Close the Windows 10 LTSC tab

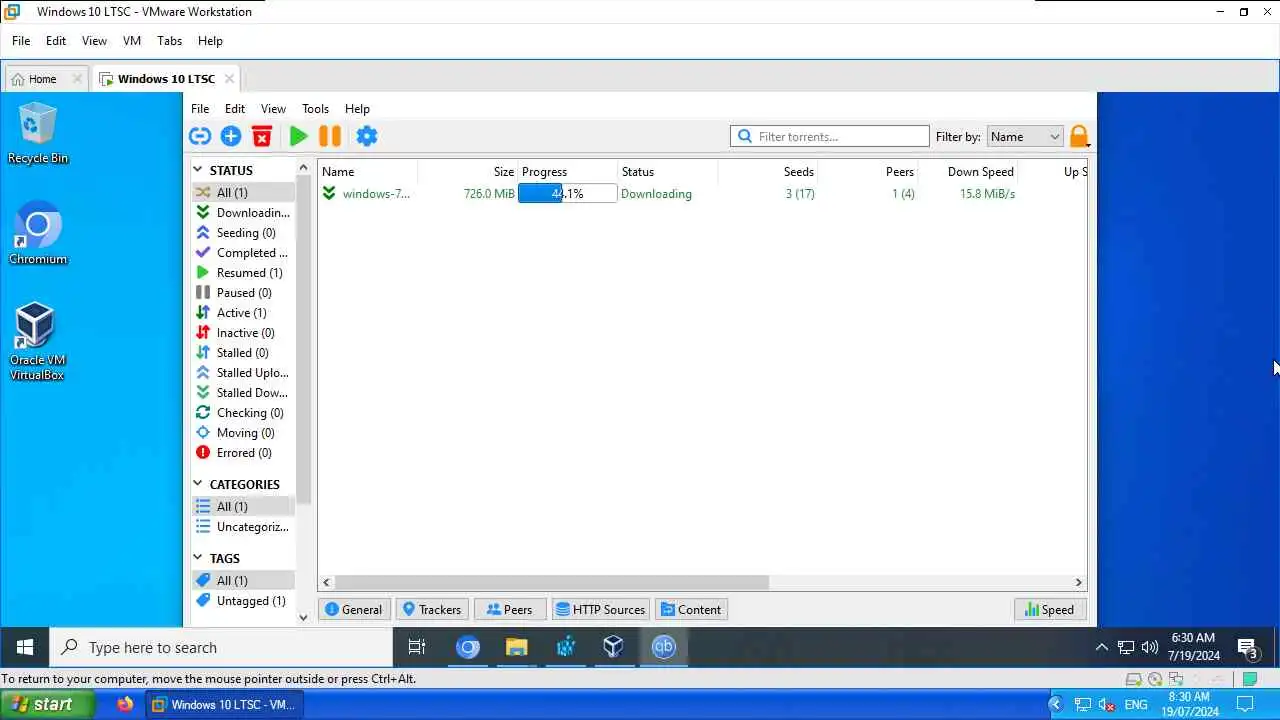(229, 78)
